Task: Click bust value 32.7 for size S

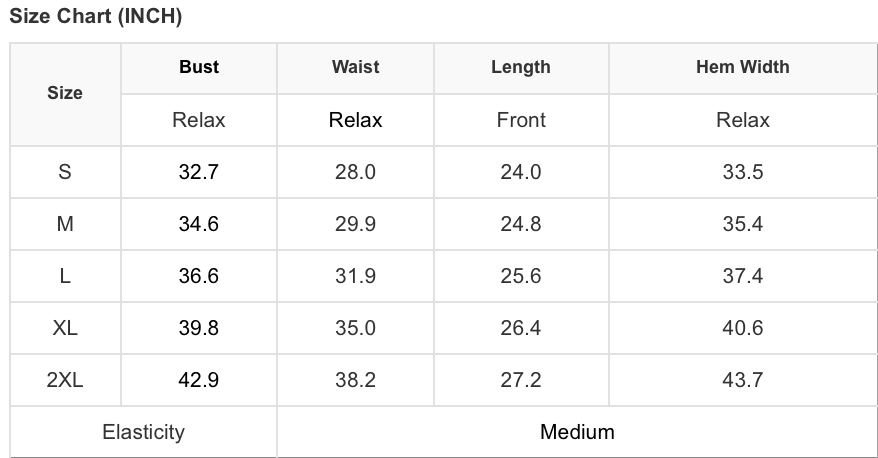Action: point(199,172)
